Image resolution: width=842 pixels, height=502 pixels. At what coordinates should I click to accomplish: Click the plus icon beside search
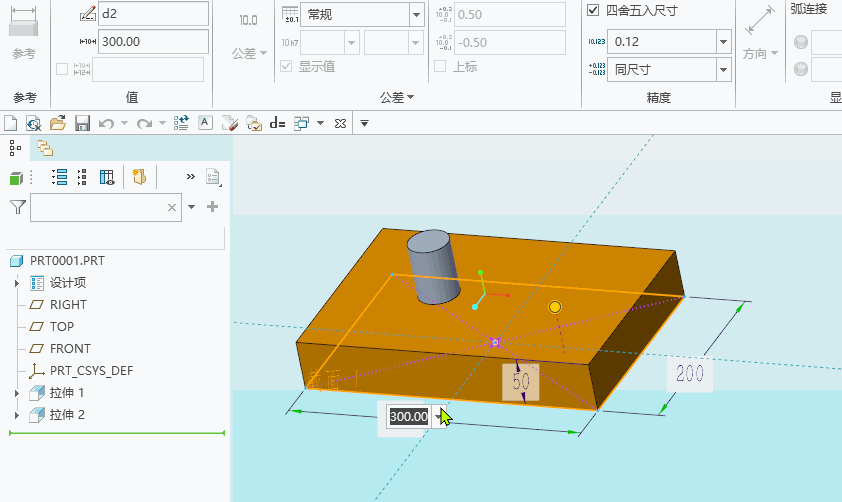[x=213, y=207]
